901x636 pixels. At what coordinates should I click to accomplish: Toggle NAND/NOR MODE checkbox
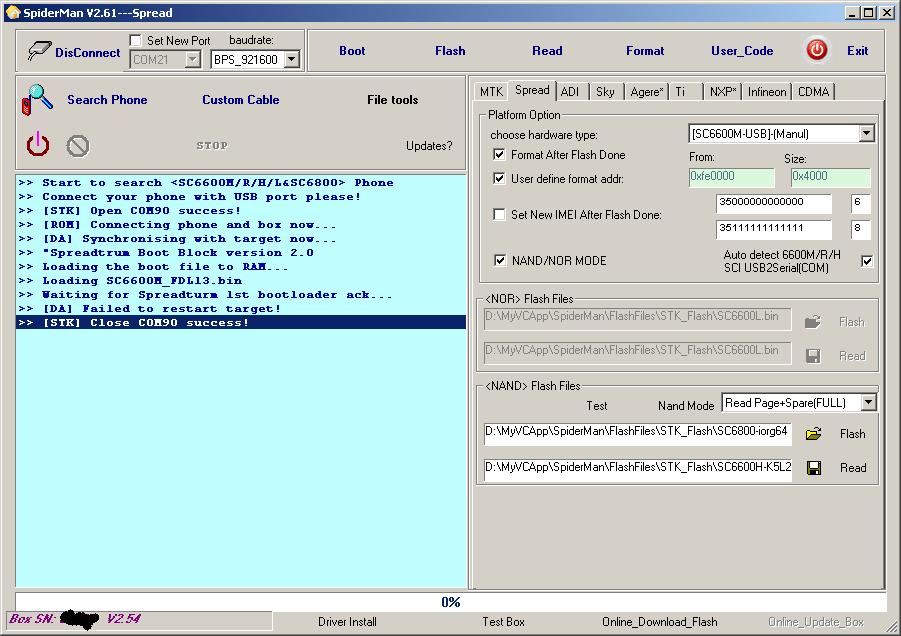(x=500, y=260)
